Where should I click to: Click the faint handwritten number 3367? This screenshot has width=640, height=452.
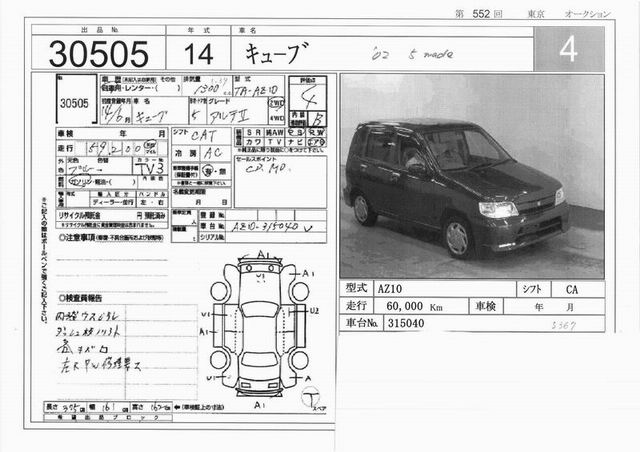(564, 325)
